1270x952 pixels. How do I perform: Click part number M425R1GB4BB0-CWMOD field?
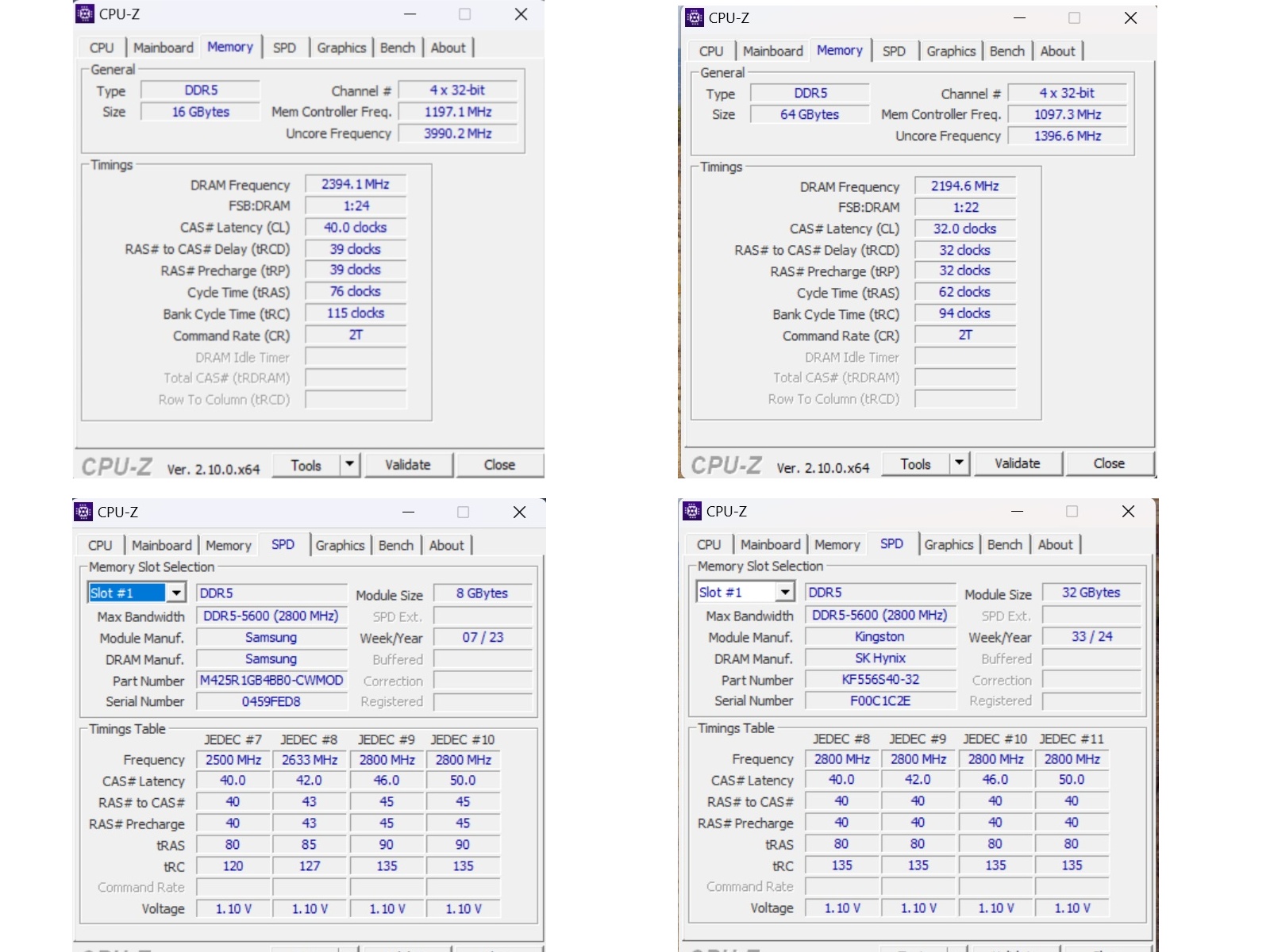pyautogui.click(x=271, y=680)
